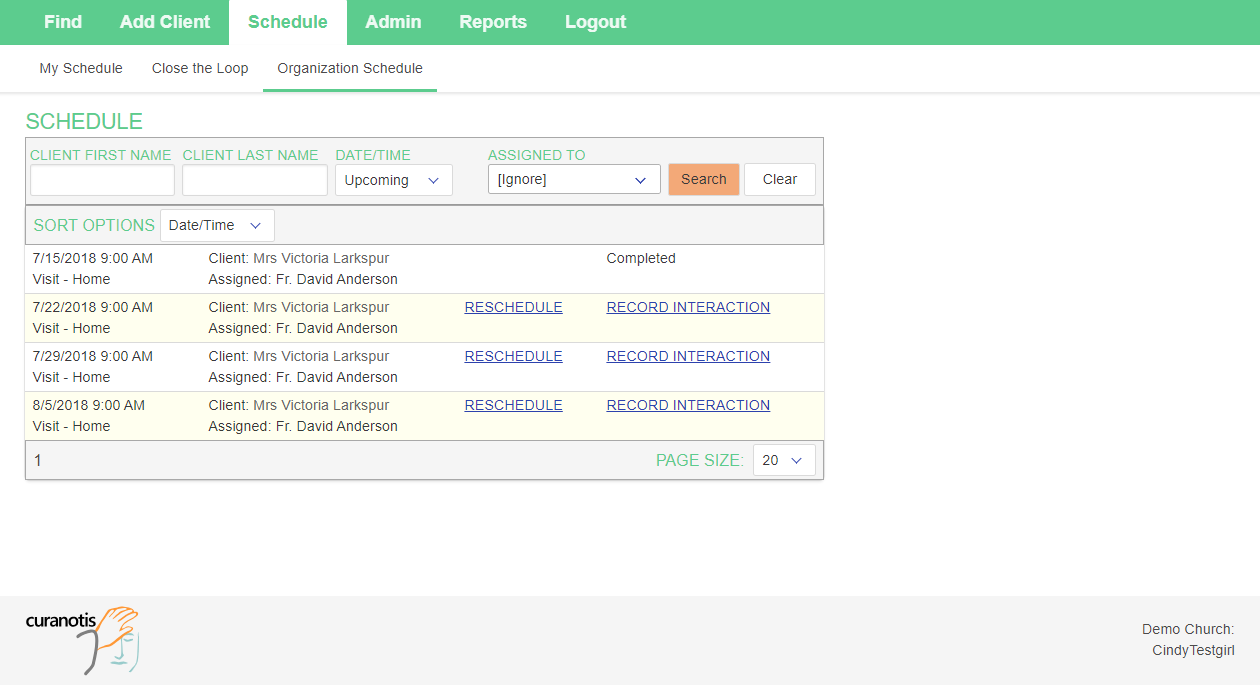Open the Admin menu
The height and width of the screenshot is (694, 1260).
393,22
